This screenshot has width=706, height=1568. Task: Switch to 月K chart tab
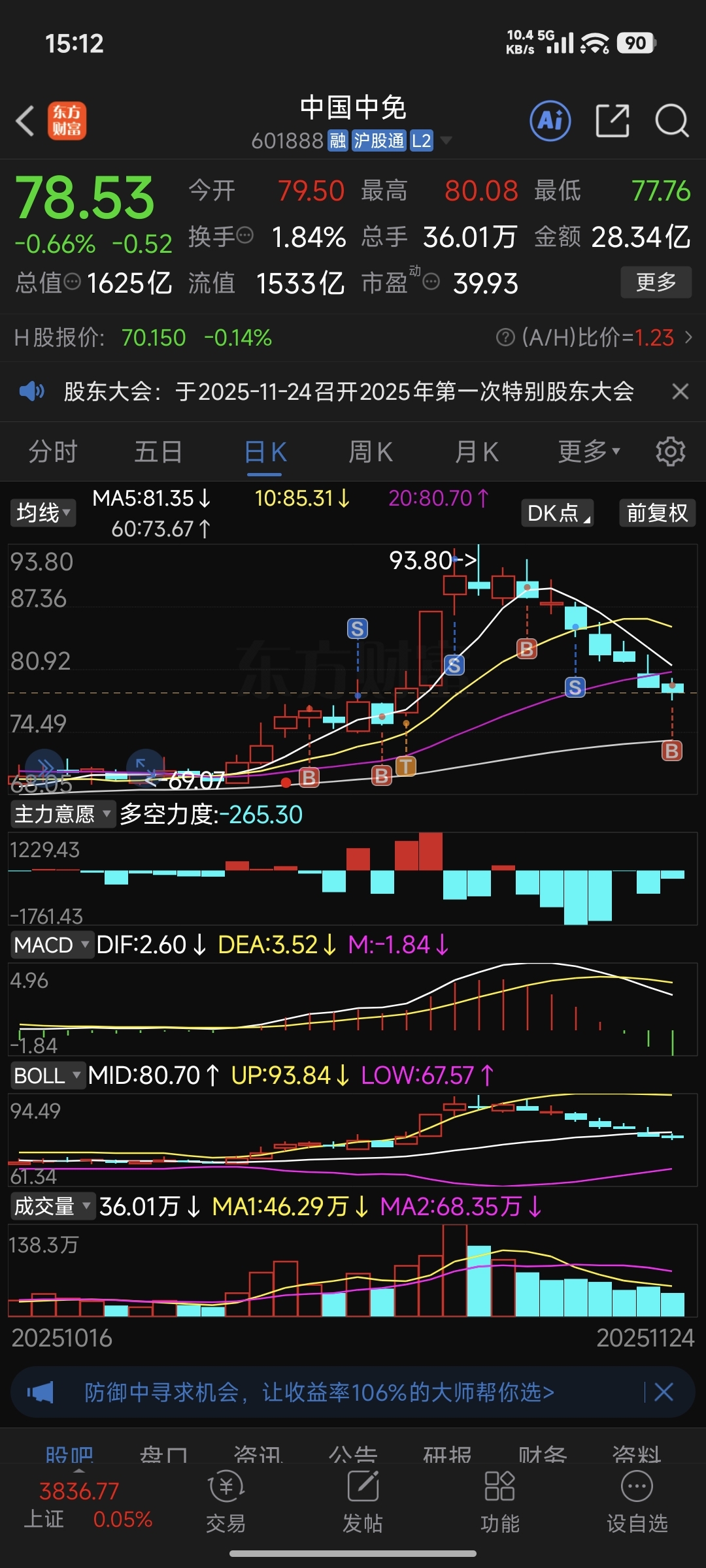[x=477, y=451]
